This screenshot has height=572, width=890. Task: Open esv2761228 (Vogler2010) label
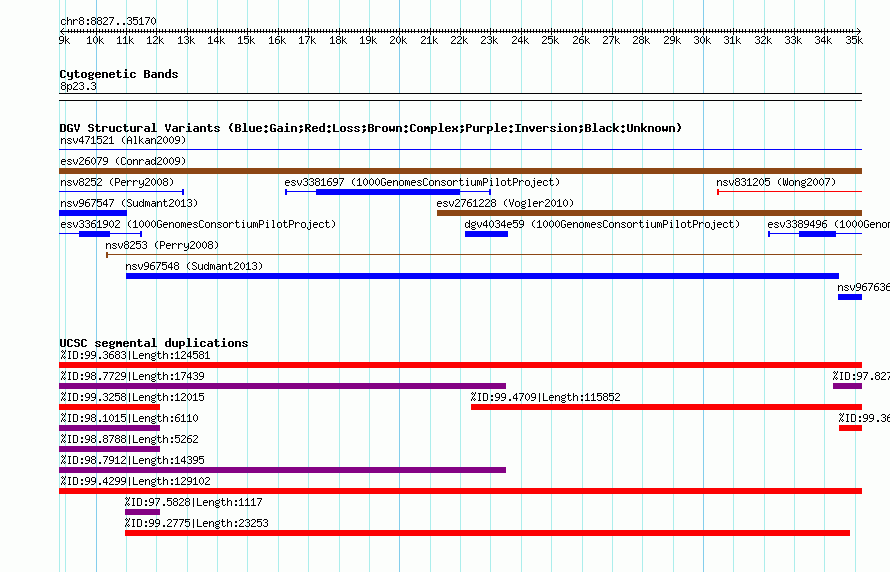click(x=505, y=203)
